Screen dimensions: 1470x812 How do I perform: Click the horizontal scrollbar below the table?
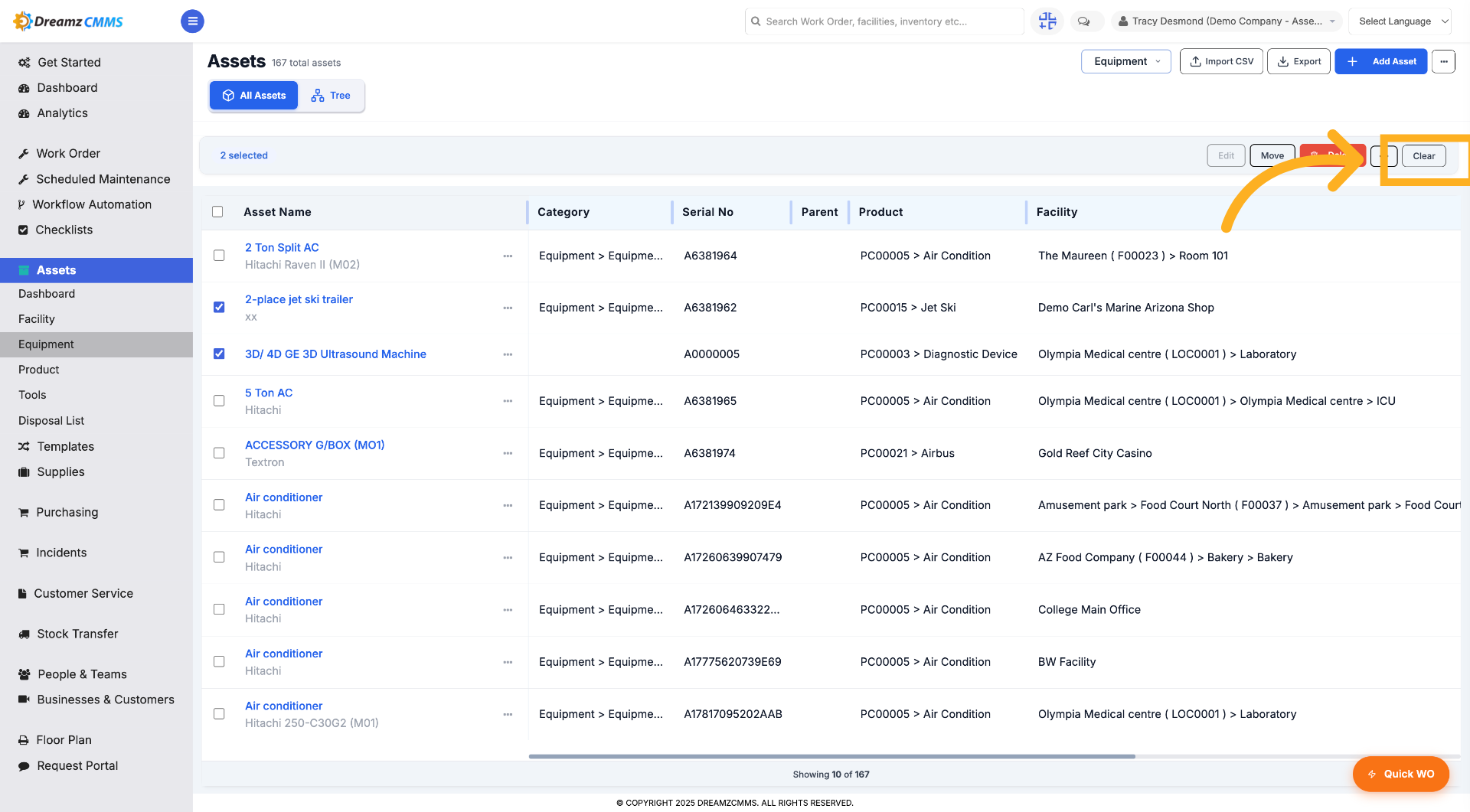tap(831, 756)
